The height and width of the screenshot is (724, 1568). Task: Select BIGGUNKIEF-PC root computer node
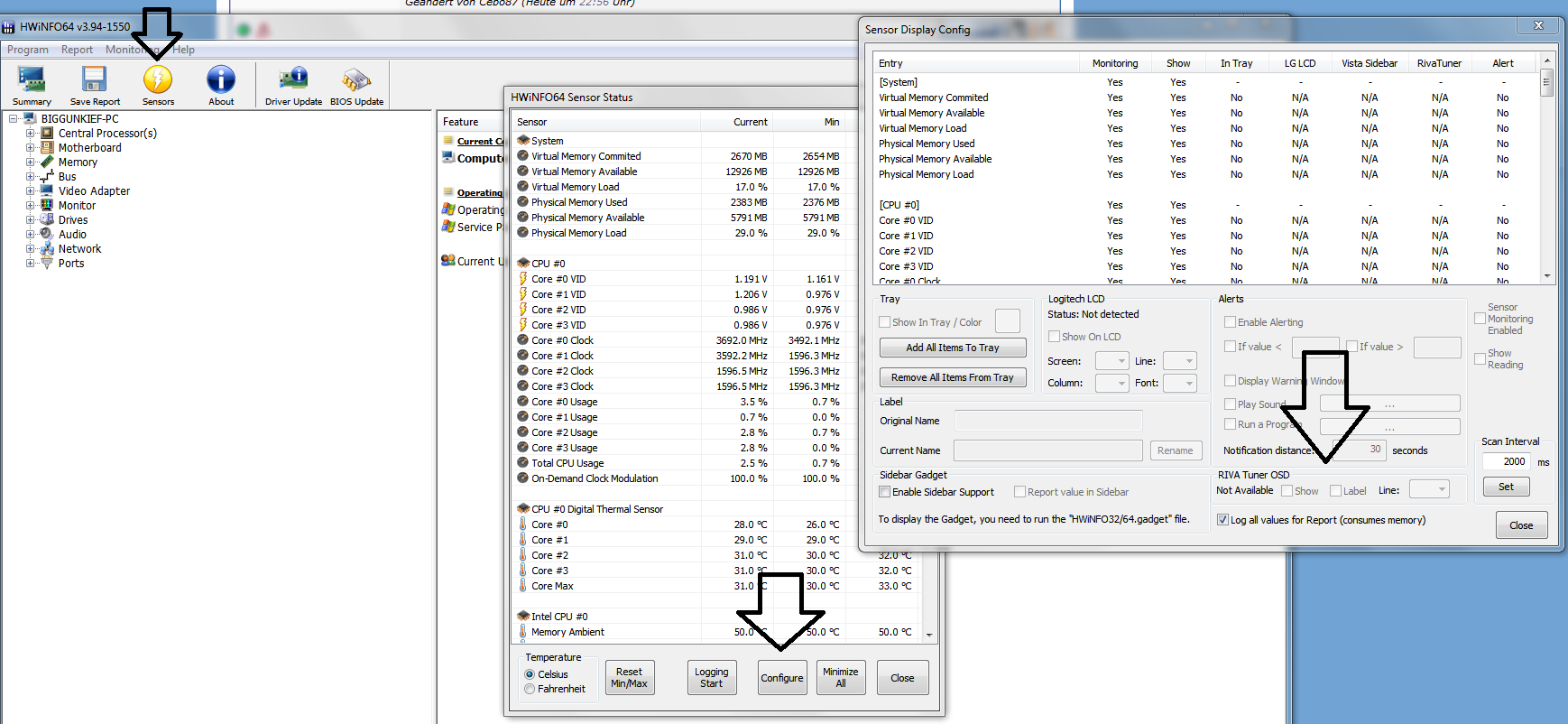[79, 119]
